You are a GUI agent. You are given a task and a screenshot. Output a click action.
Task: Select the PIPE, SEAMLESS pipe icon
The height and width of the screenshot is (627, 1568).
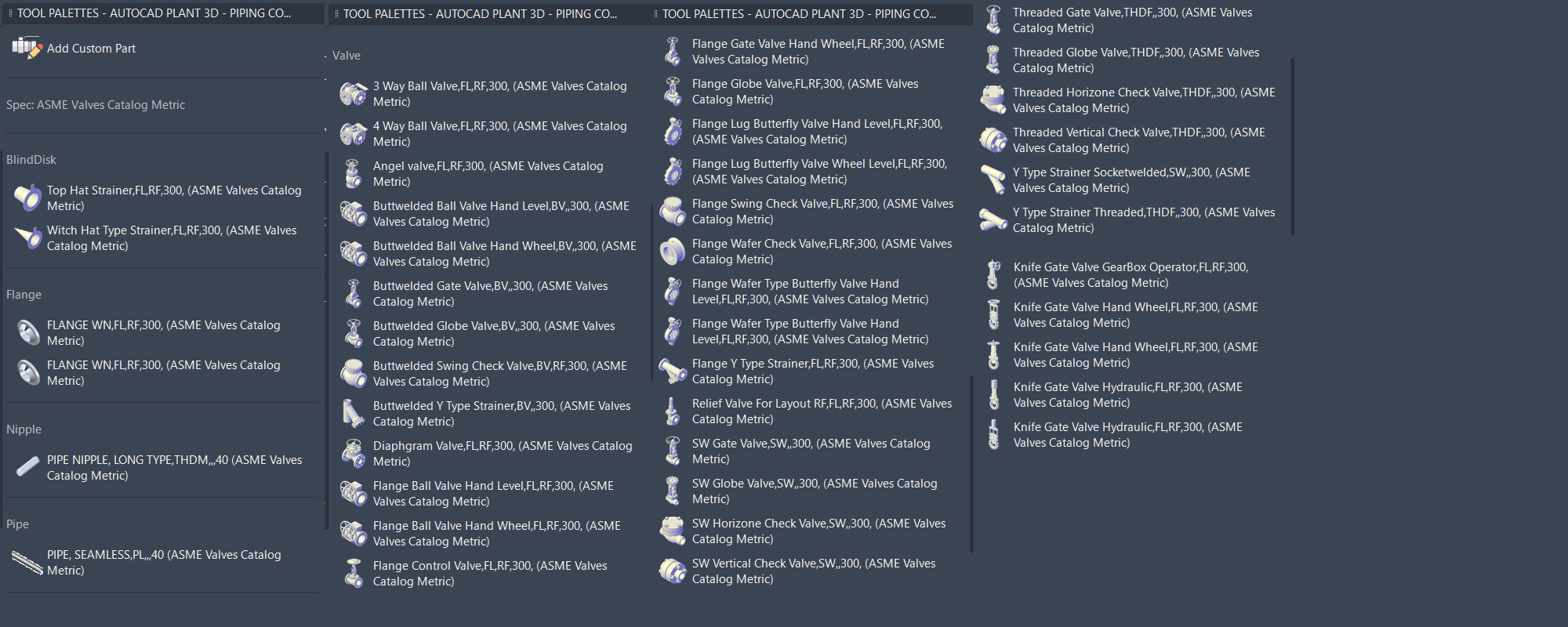[x=28, y=563]
